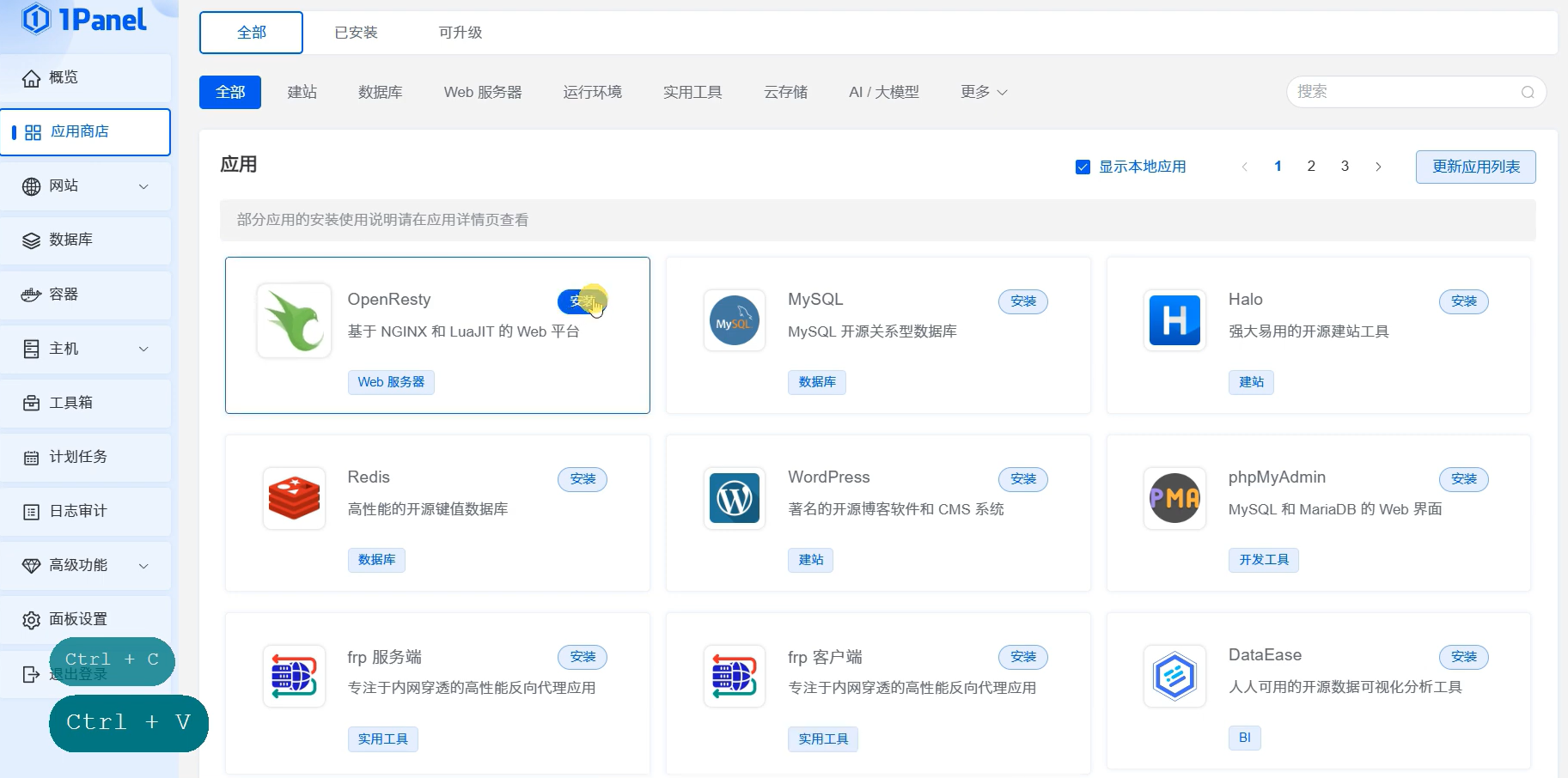
Task: Install DataEase with 安装 button
Action: 1464,657
